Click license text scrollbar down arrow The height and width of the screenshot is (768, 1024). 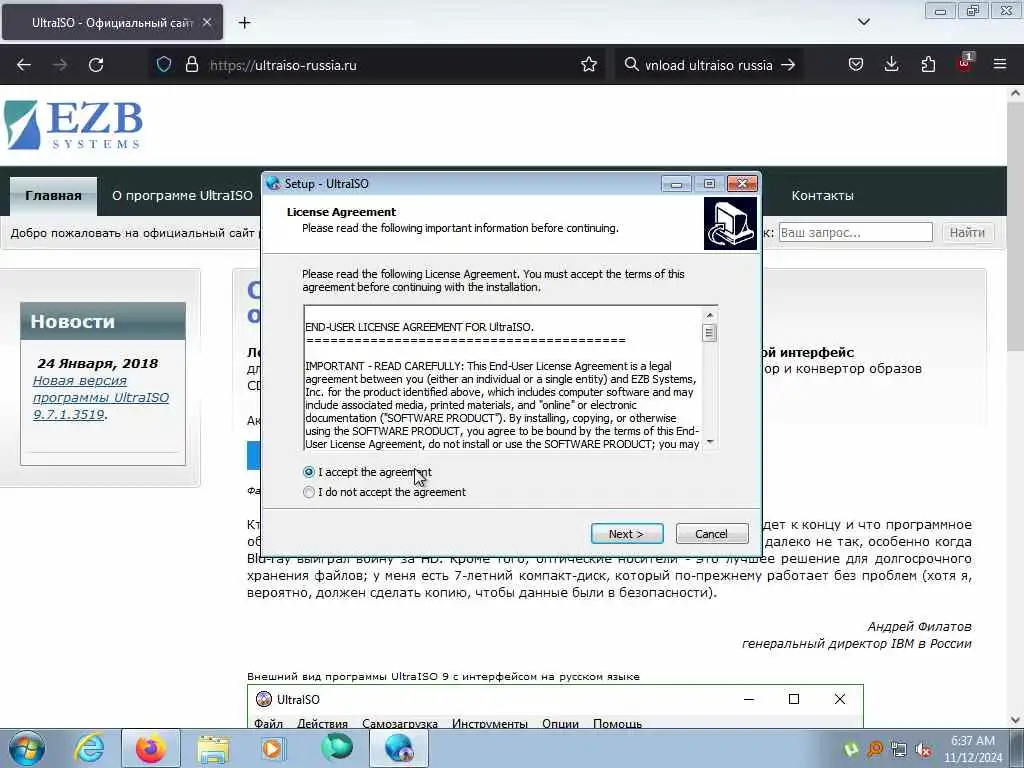(x=709, y=442)
